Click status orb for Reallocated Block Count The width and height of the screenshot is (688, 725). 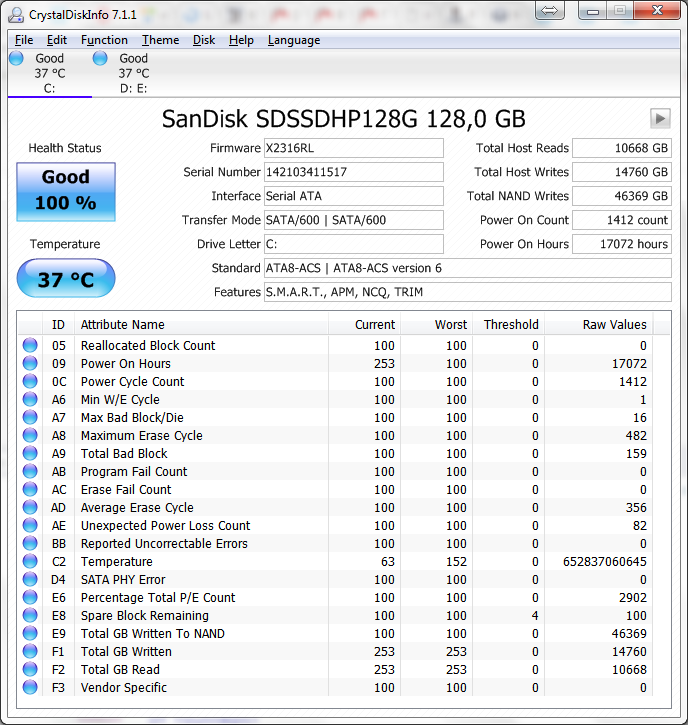pos(30,345)
